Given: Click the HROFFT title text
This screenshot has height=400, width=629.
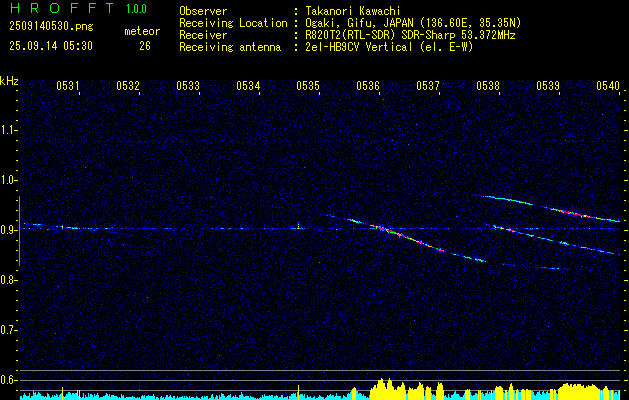Looking at the screenshot, I should pyautogui.click(x=61, y=8).
